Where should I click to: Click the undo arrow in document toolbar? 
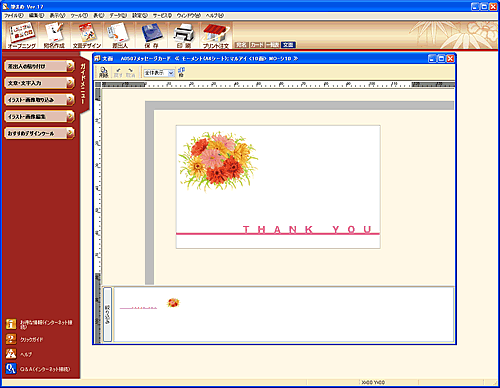click(118, 72)
